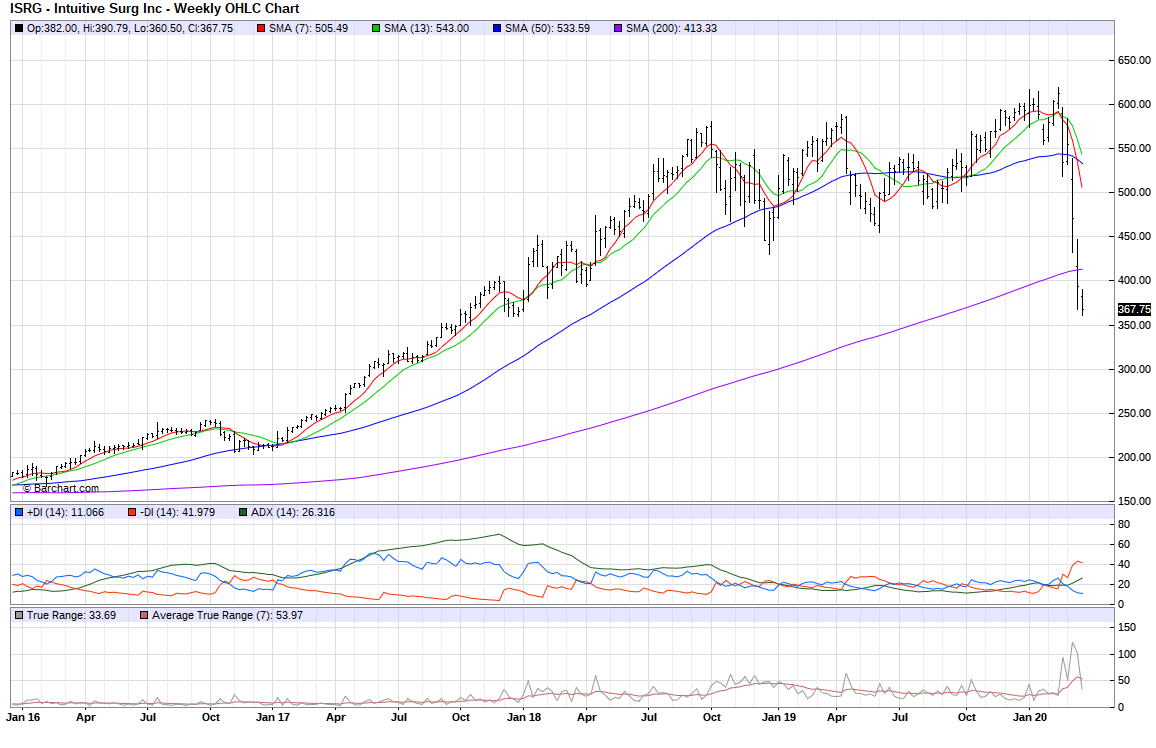Click the Jan 17 date axis label

point(272,717)
